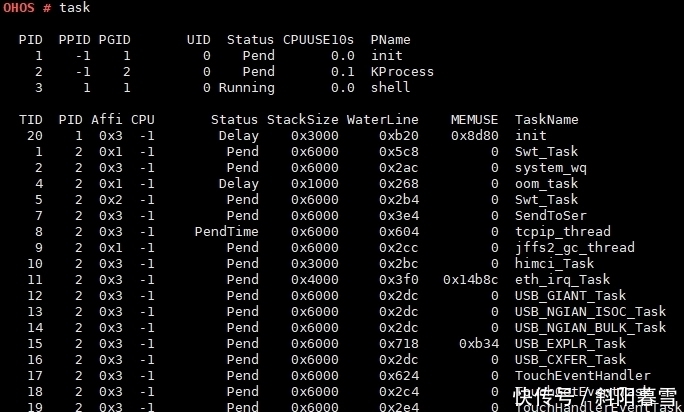Click the USB_NGIAN_ISOC_Task entry
This screenshot has height=412, width=684.
point(590,312)
